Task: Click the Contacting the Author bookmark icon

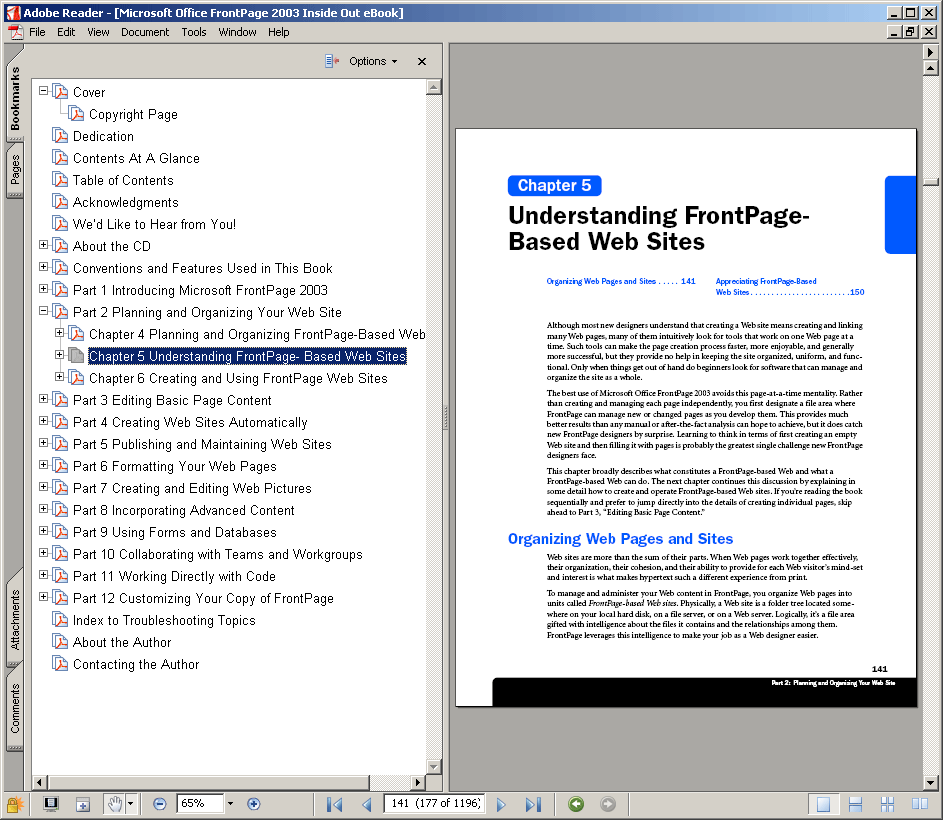Action: tap(60, 664)
